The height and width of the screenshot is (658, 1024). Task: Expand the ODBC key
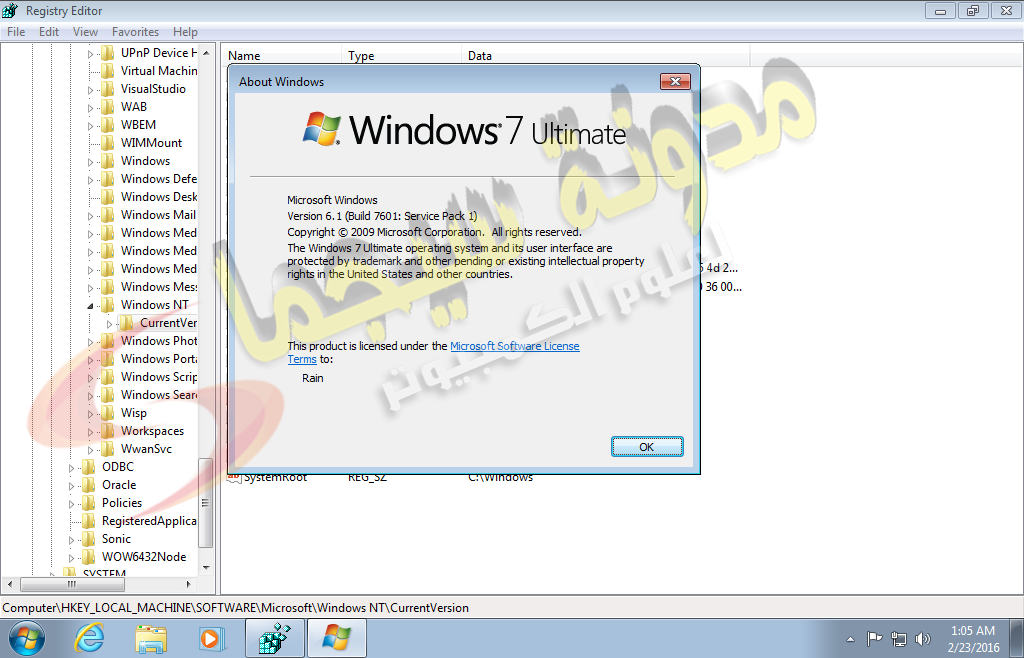71,467
